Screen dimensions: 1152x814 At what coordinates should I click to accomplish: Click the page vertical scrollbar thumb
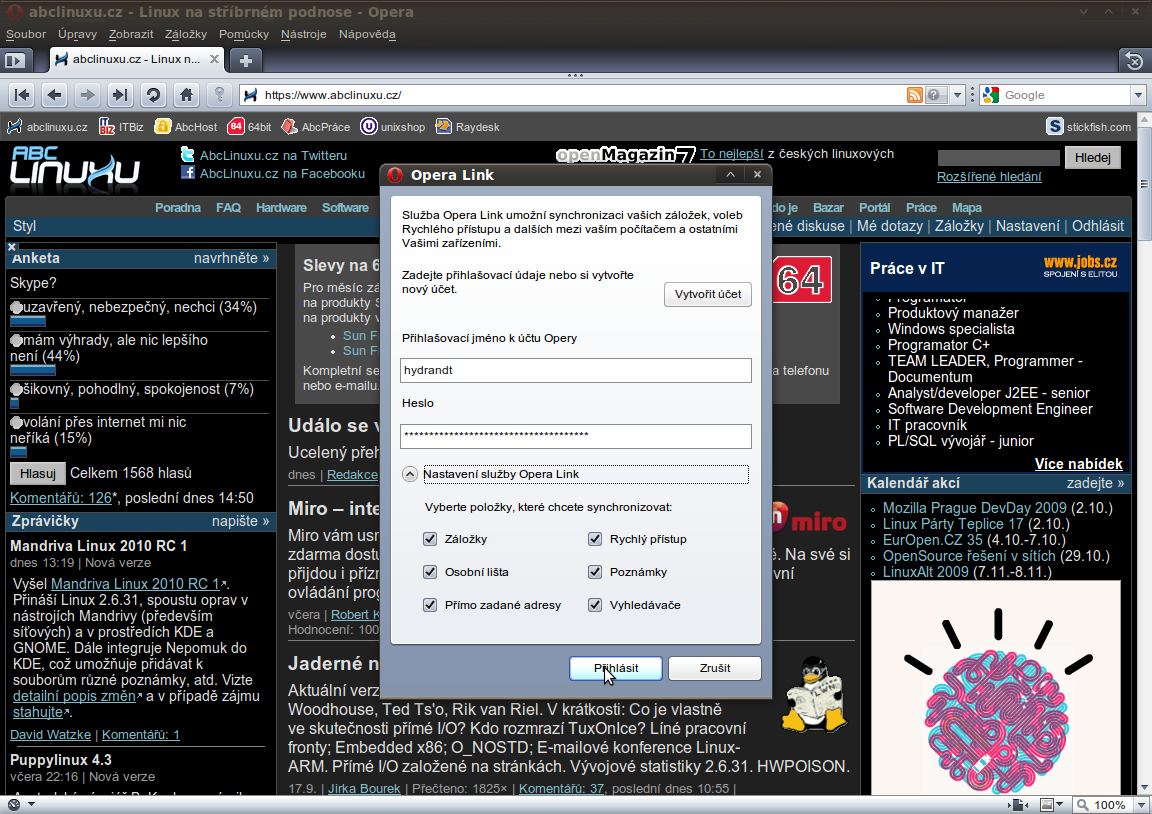pyautogui.click(x=1145, y=183)
